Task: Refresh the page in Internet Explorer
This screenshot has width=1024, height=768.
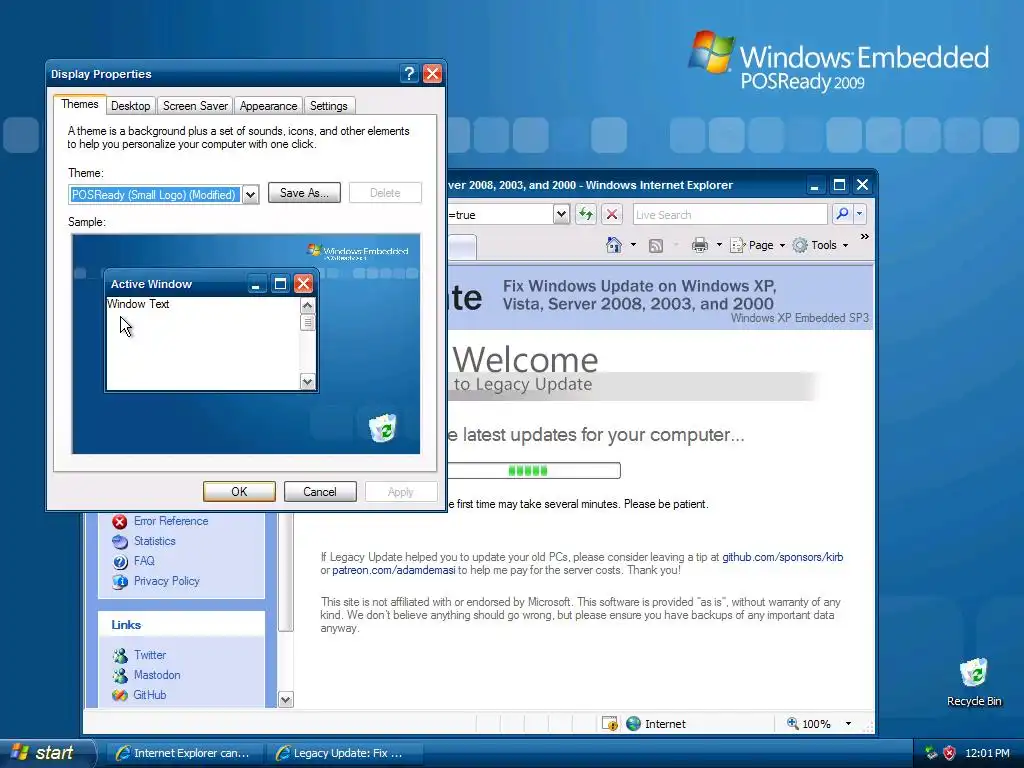Action: click(x=586, y=214)
